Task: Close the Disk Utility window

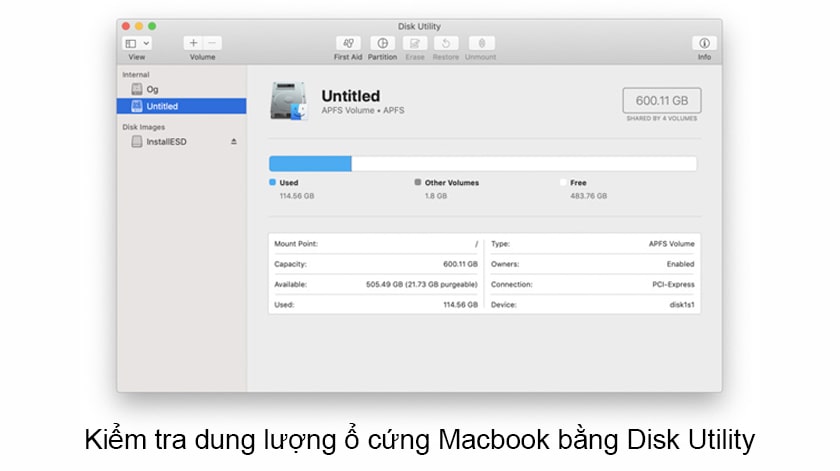Action: pos(126,26)
